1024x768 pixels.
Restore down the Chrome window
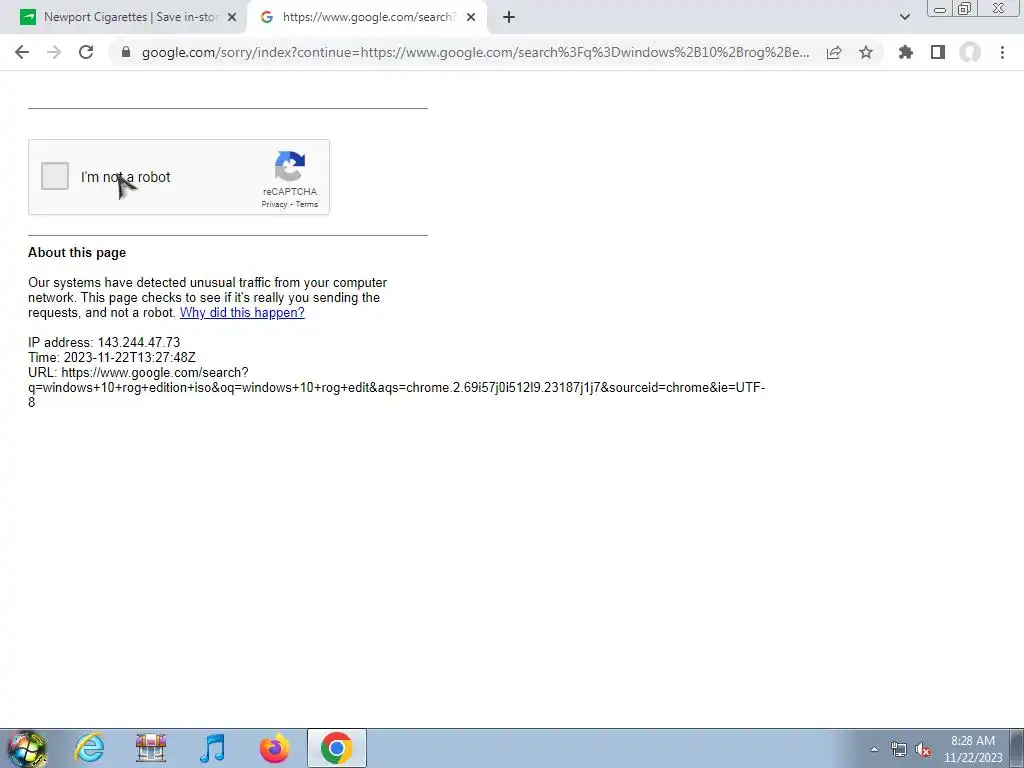pyautogui.click(x=964, y=9)
